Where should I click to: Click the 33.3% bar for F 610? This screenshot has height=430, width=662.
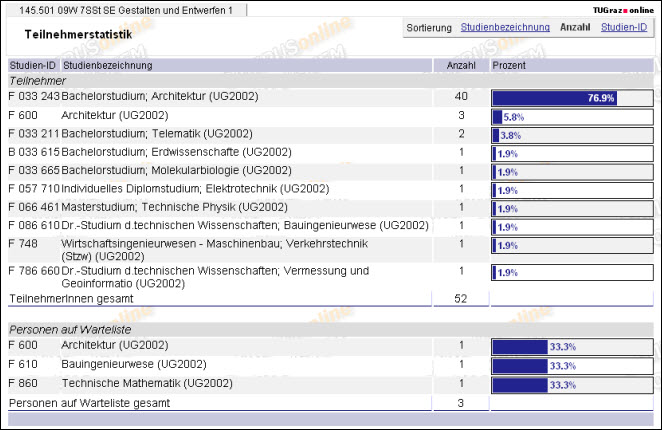coord(572,366)
